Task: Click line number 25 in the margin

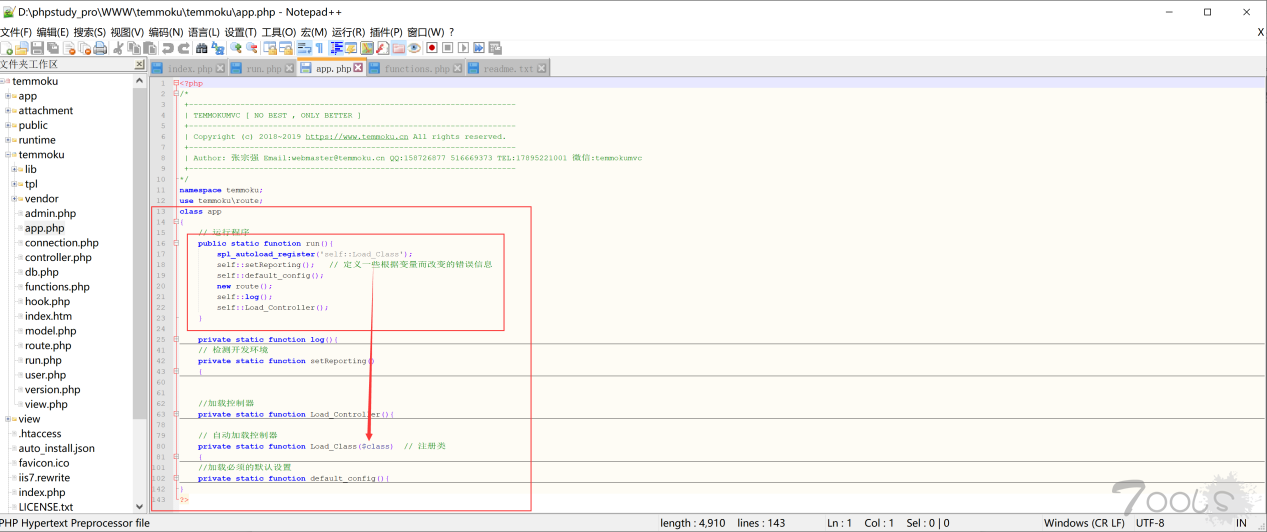Action: (160, 339)
